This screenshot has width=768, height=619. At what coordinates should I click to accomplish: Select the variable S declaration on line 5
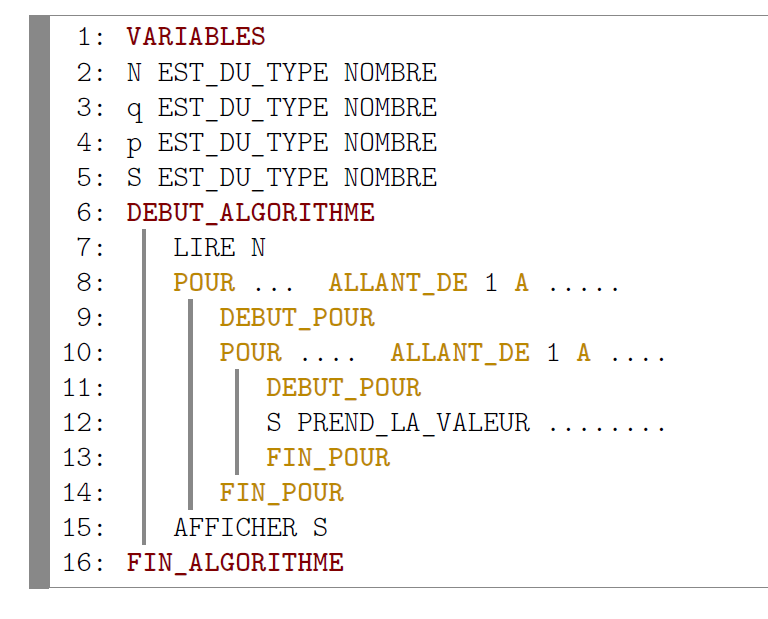coord(134,178)
